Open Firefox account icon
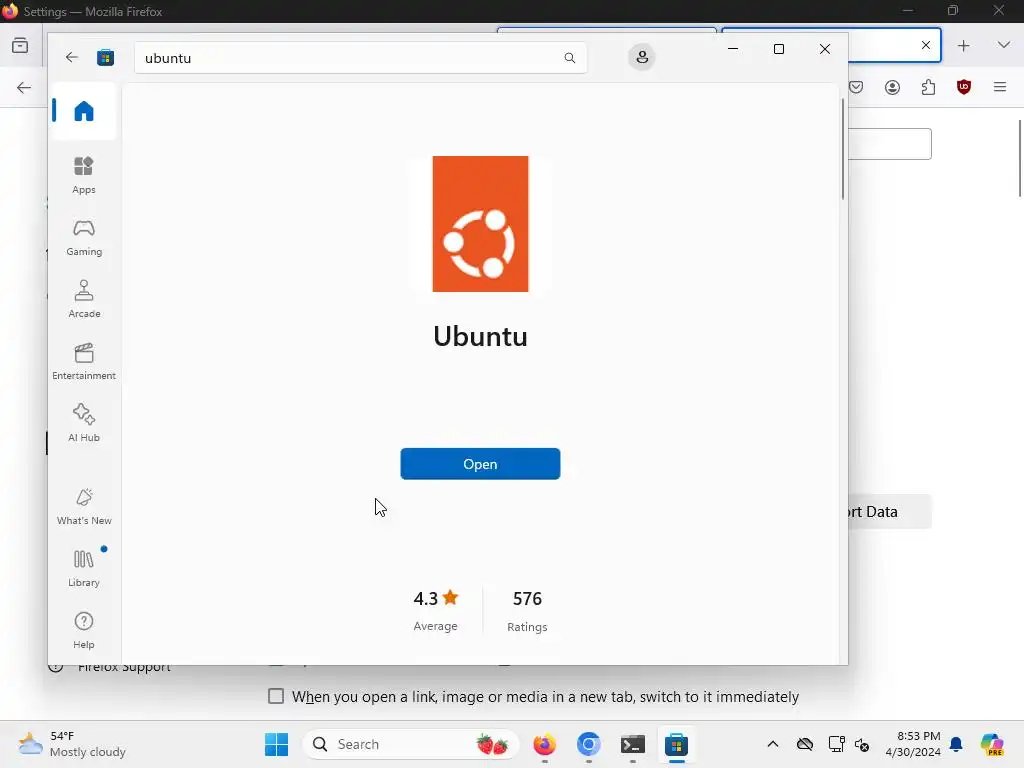The height and width of the screenshot is (768, 1024). pyautogui.click(x=892, y=87)
